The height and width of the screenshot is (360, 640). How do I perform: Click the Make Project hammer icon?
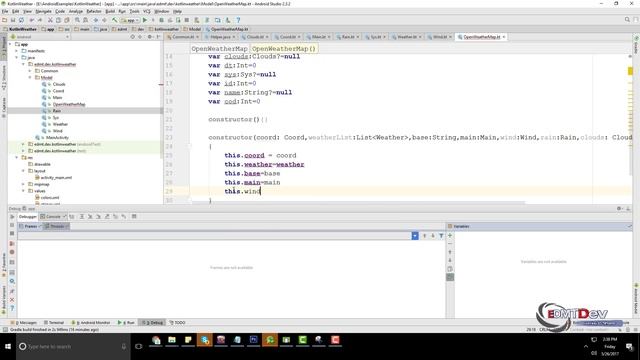(115, 20)
